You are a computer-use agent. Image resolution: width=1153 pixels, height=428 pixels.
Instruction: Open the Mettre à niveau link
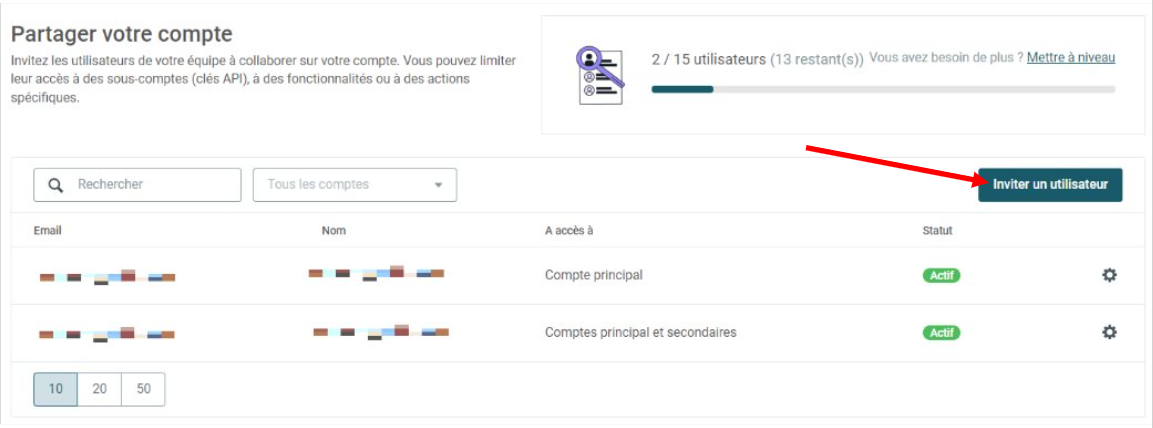1071,57
